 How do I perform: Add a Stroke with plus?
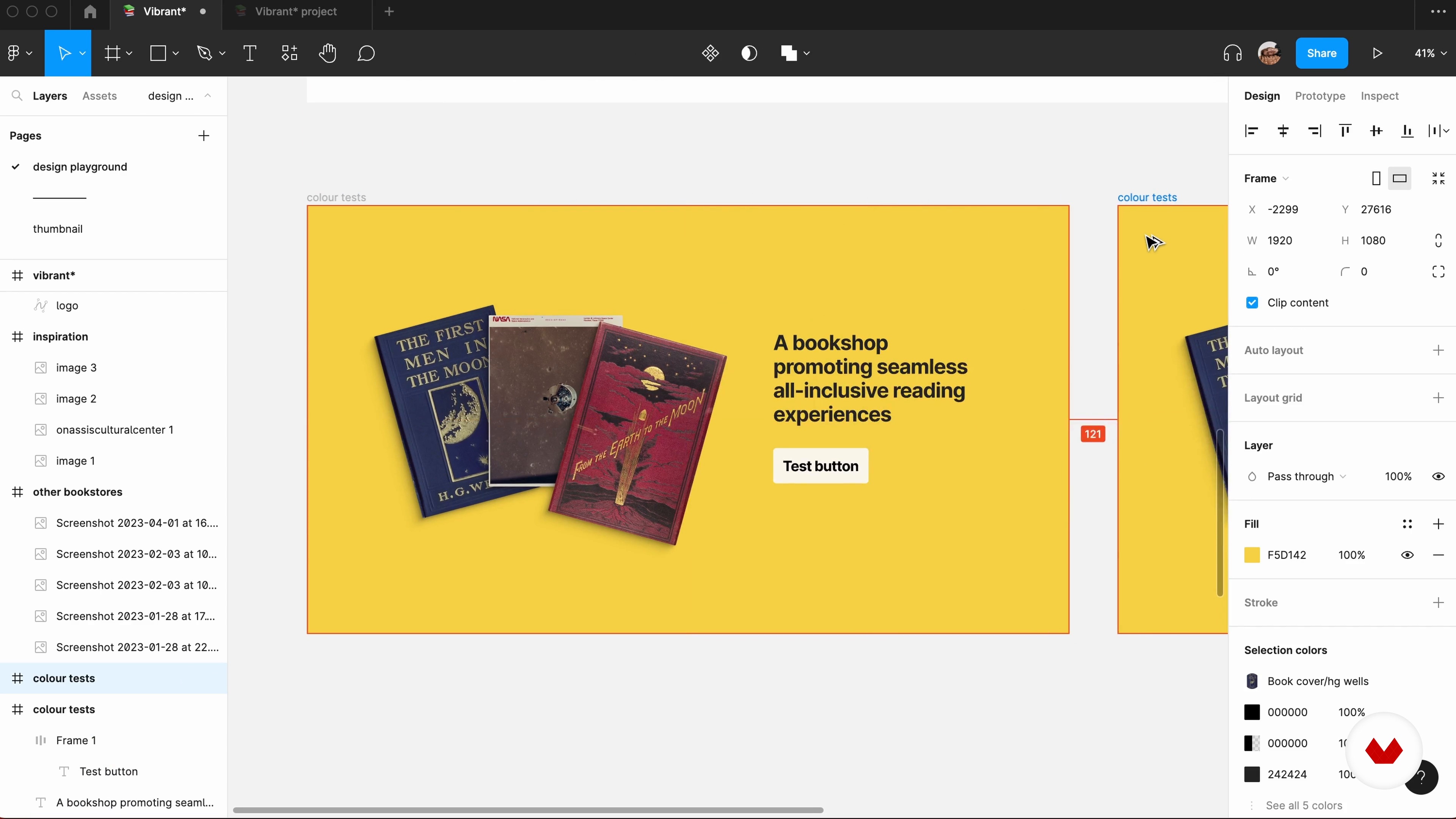(x=1439, y=602)
